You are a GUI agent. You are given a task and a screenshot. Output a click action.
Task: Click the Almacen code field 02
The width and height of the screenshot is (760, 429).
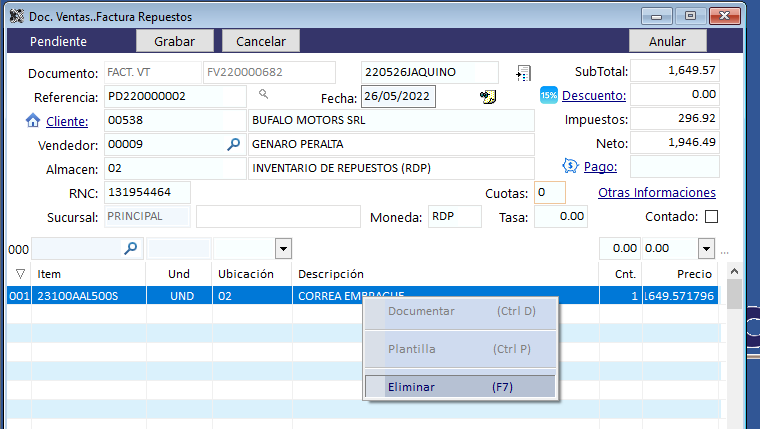click(x=175, y=168)
